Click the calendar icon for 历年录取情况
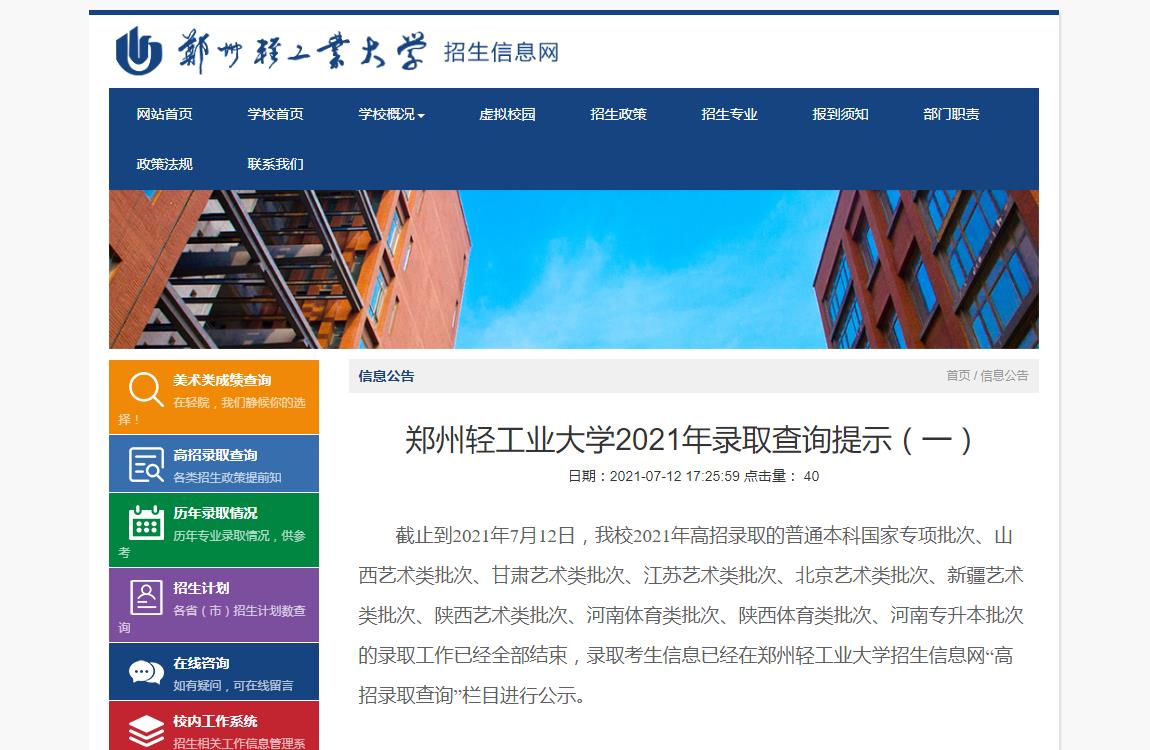This screenshot has height=750, width=1150. point(146,522)
